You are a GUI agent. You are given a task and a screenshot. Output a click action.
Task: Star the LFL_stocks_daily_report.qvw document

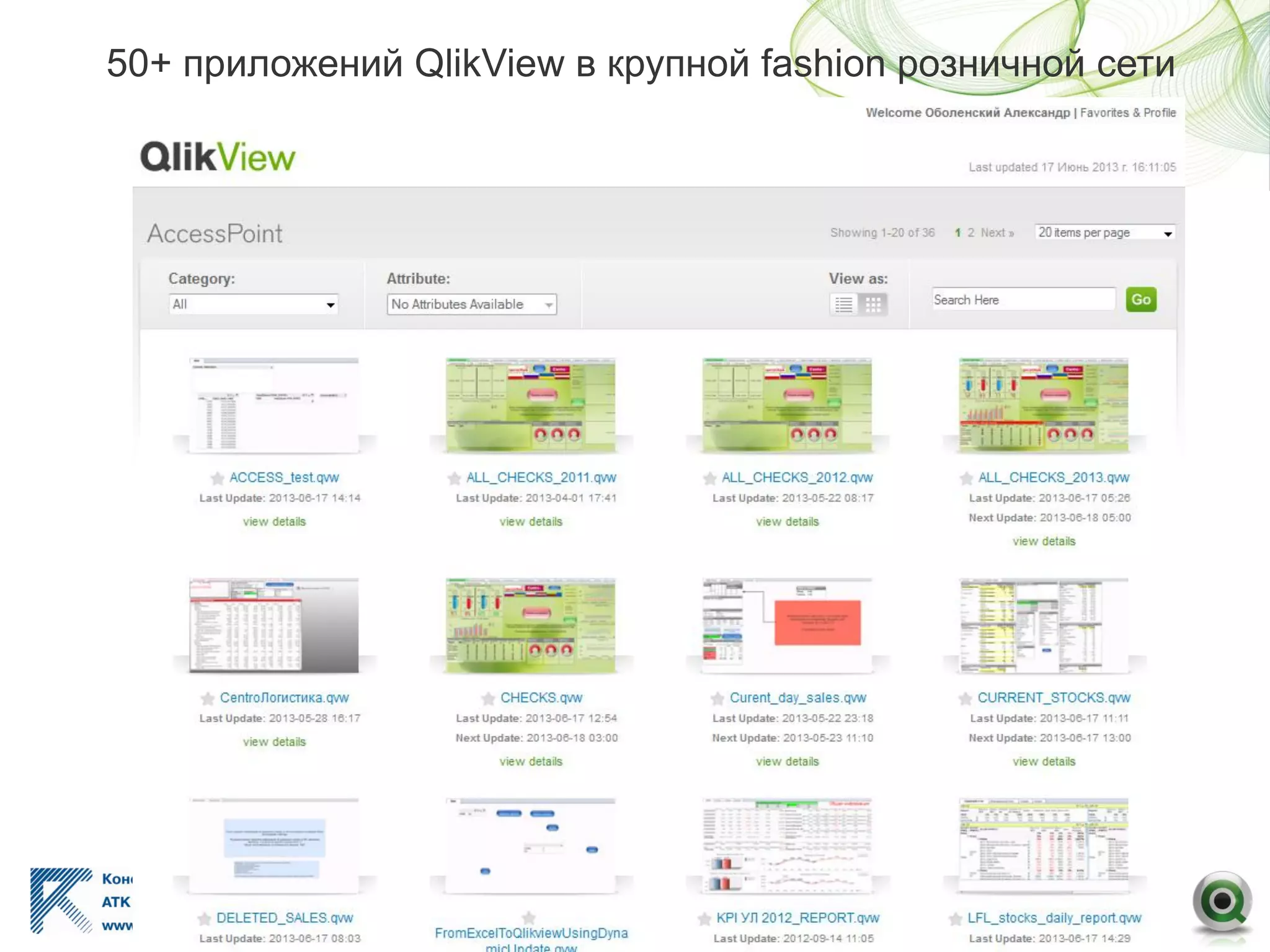pos(956,919)
